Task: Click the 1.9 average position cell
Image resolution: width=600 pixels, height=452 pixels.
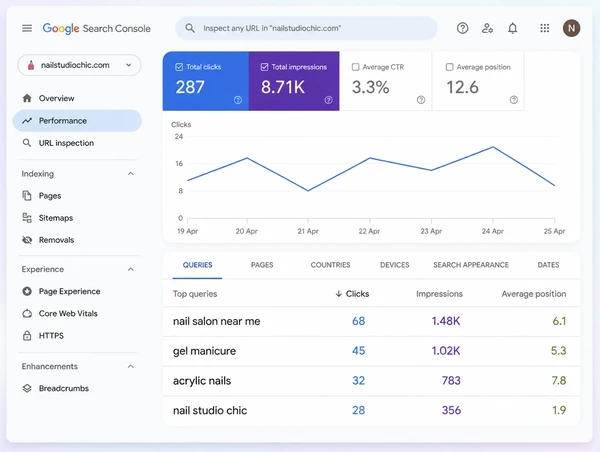Action: tap(559, 410)
